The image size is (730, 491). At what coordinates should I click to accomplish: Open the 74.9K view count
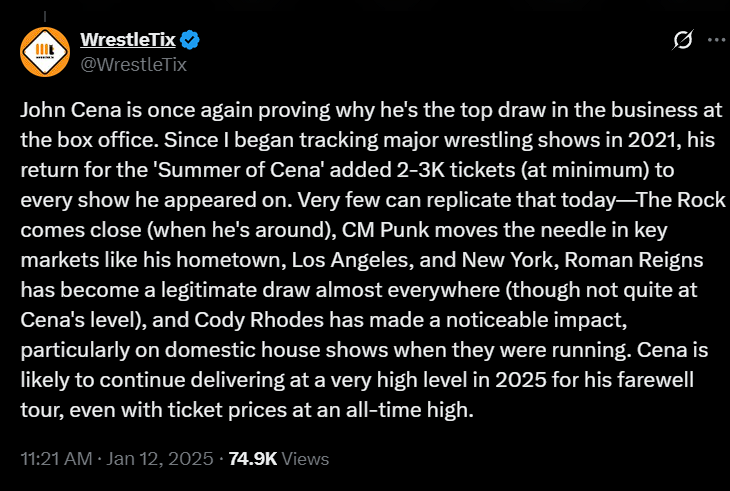tap(253, 459)
